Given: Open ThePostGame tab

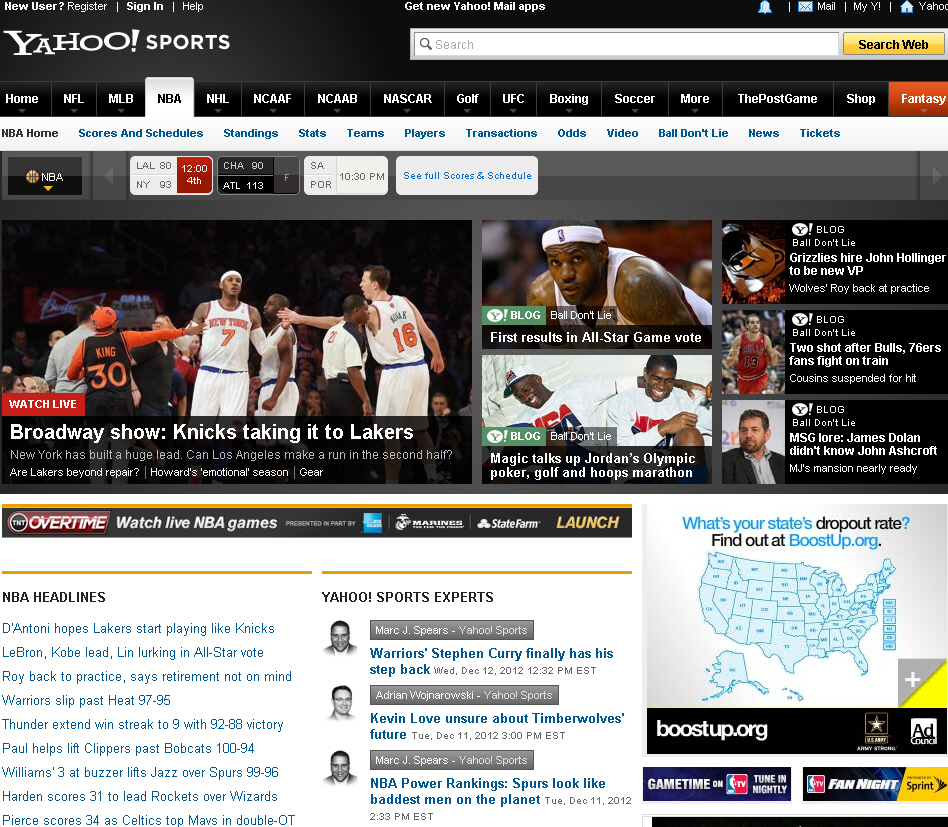Looking at the screenshot, I should pyautogui.click(x=777, y=99).
